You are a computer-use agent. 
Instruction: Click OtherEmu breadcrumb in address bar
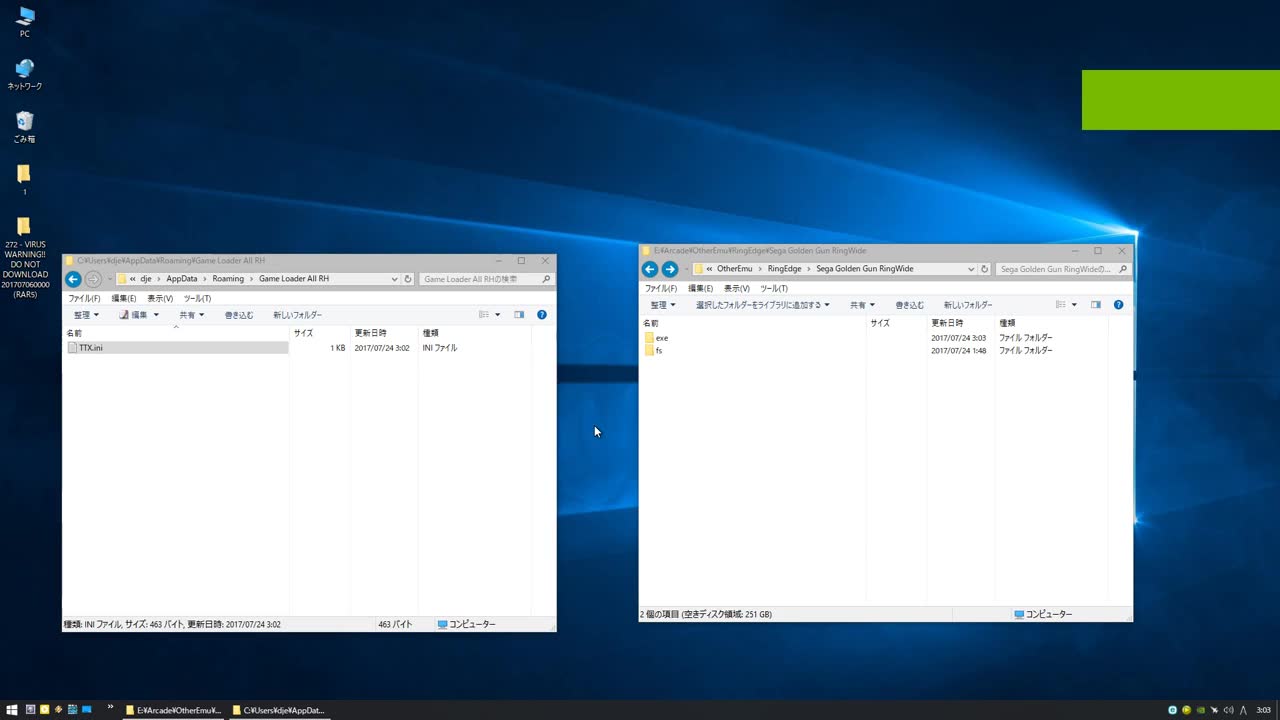click(x=735, y=269)
